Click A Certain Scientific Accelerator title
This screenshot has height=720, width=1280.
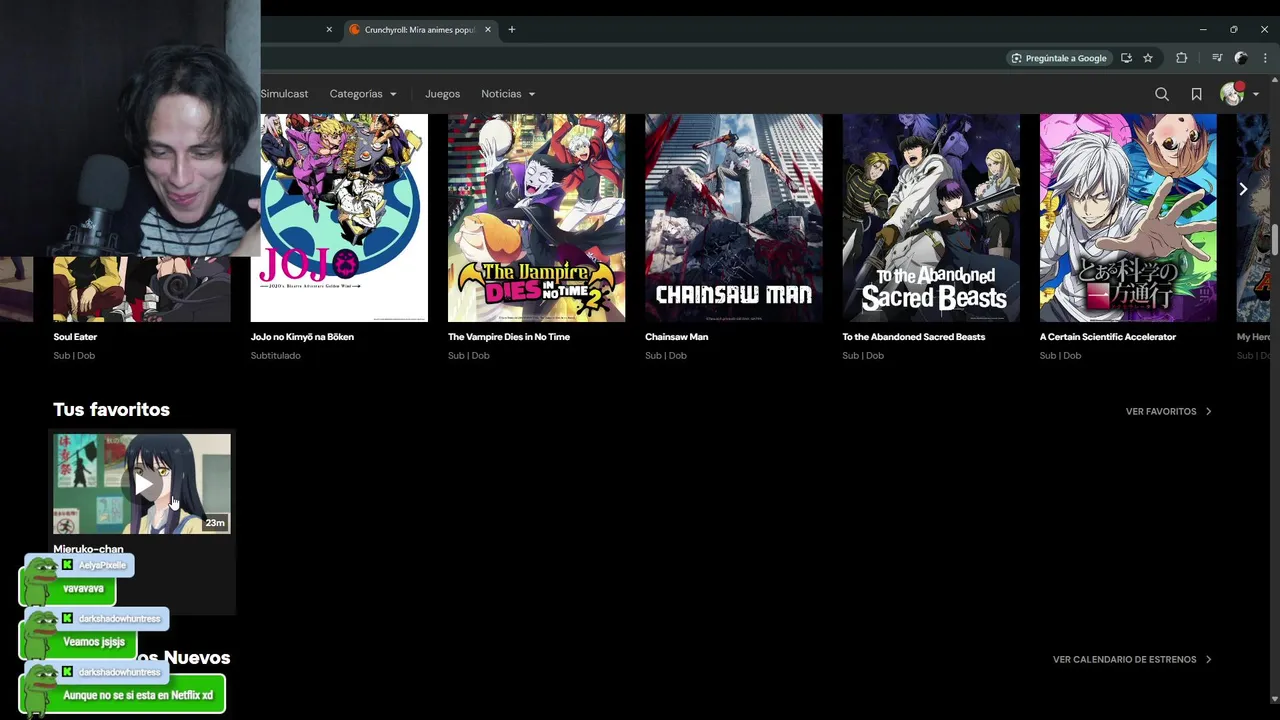click(x=1108, y=337)
